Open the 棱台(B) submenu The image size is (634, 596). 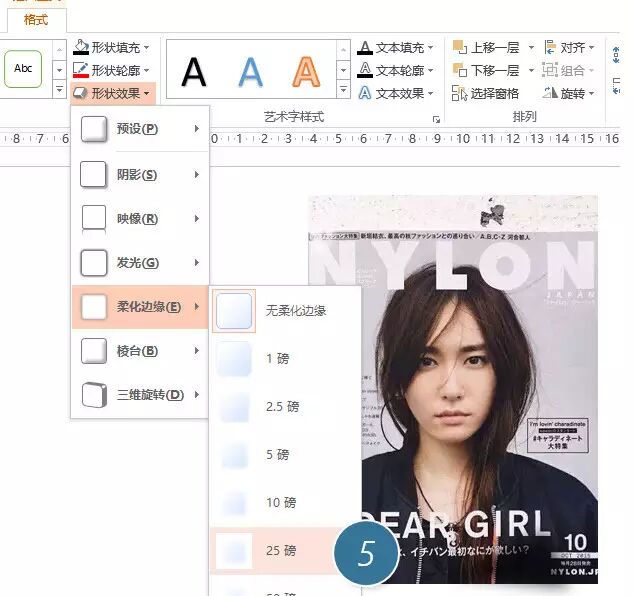(x=140, y=351)
